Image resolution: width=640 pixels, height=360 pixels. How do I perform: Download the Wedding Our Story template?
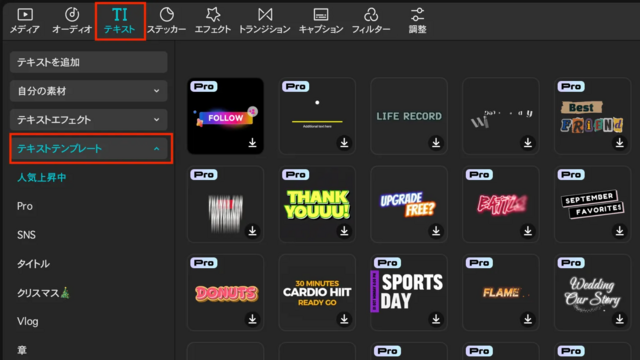click(x=620, y=319)
